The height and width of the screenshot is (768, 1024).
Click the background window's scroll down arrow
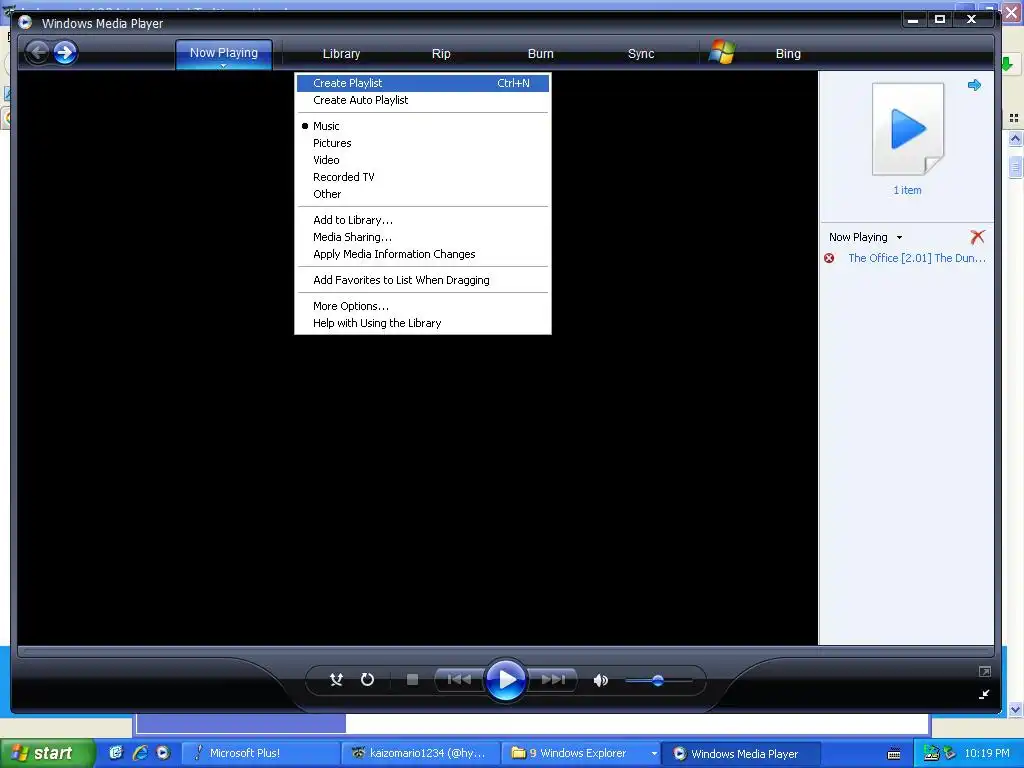[1015, 709]
